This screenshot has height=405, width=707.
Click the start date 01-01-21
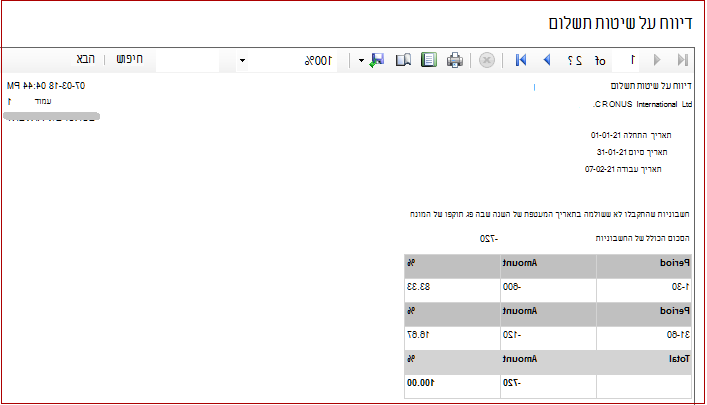click(606, 135)
